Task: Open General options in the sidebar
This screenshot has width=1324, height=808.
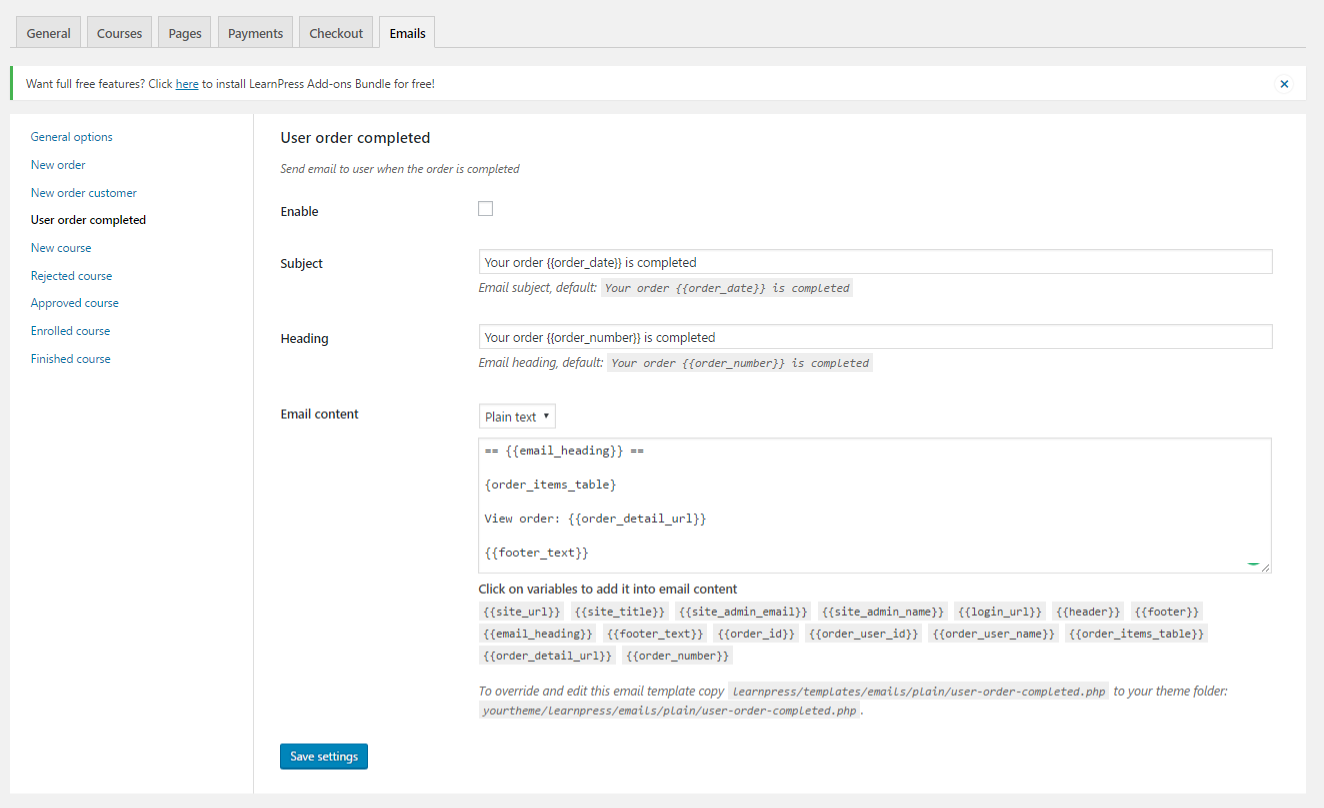Action: click(72, 137)
